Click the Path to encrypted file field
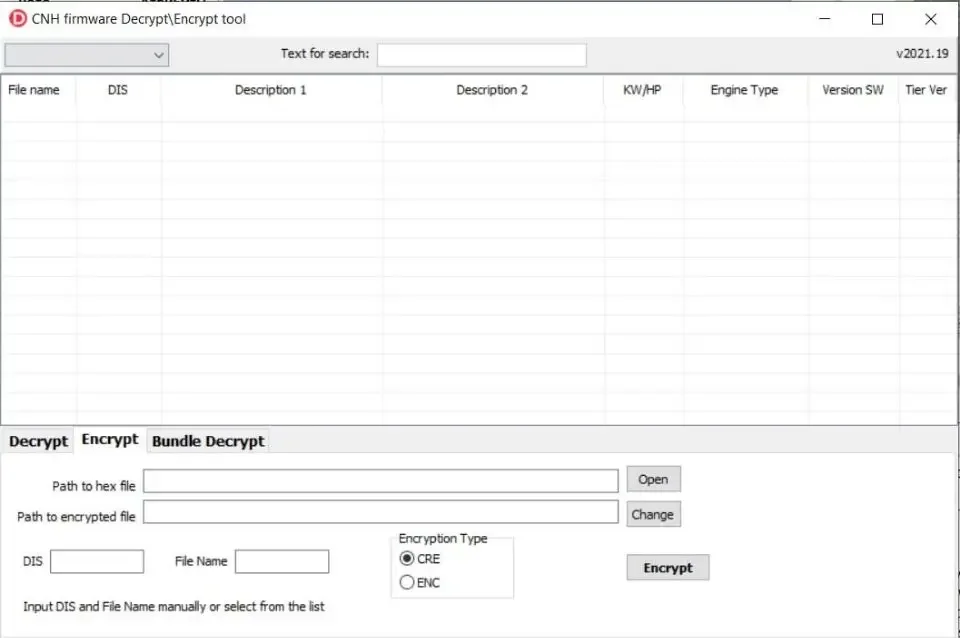 pos(381,512)
